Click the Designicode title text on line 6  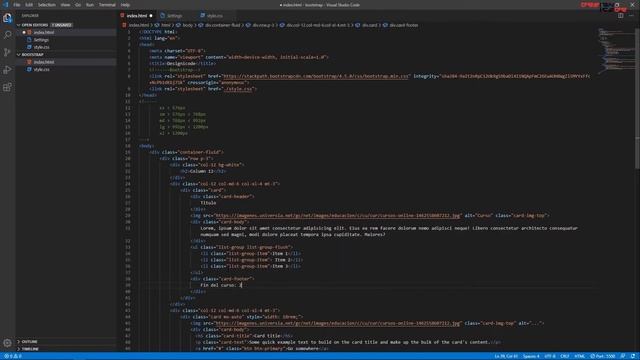(x=182, y=64)
